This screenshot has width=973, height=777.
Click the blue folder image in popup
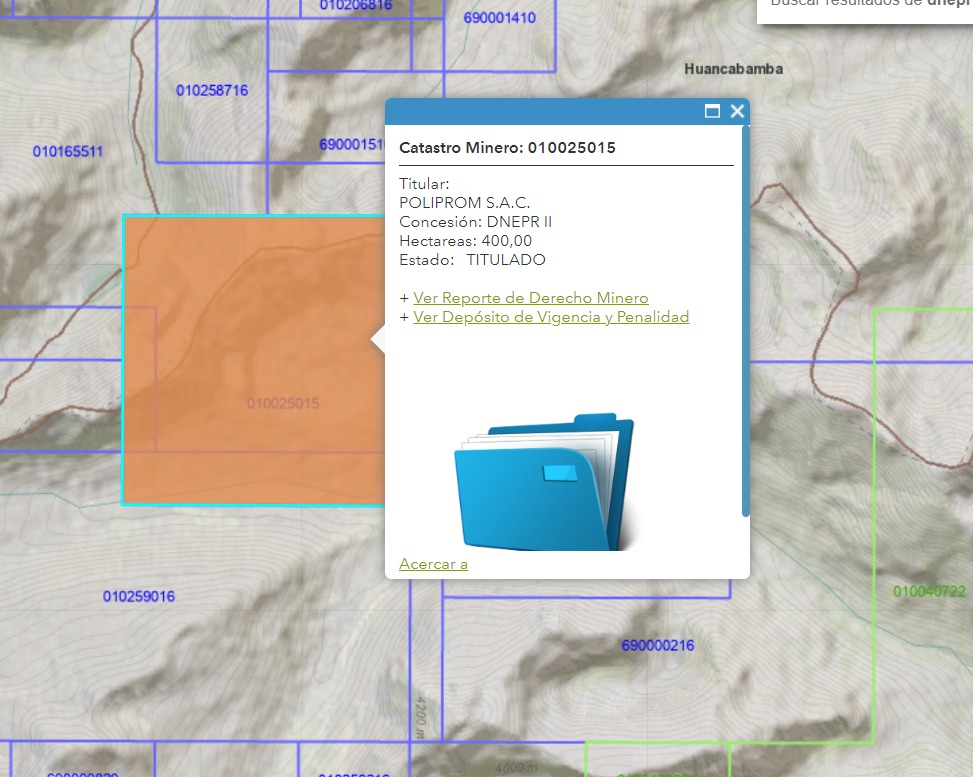pos(545,482)
